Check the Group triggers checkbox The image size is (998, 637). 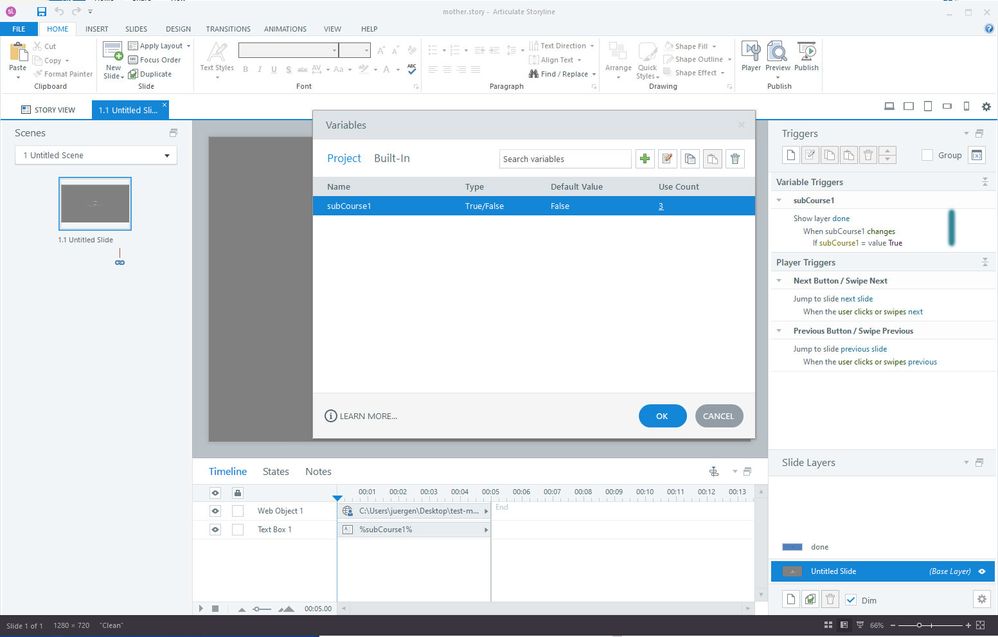click(x=927, y=155)
